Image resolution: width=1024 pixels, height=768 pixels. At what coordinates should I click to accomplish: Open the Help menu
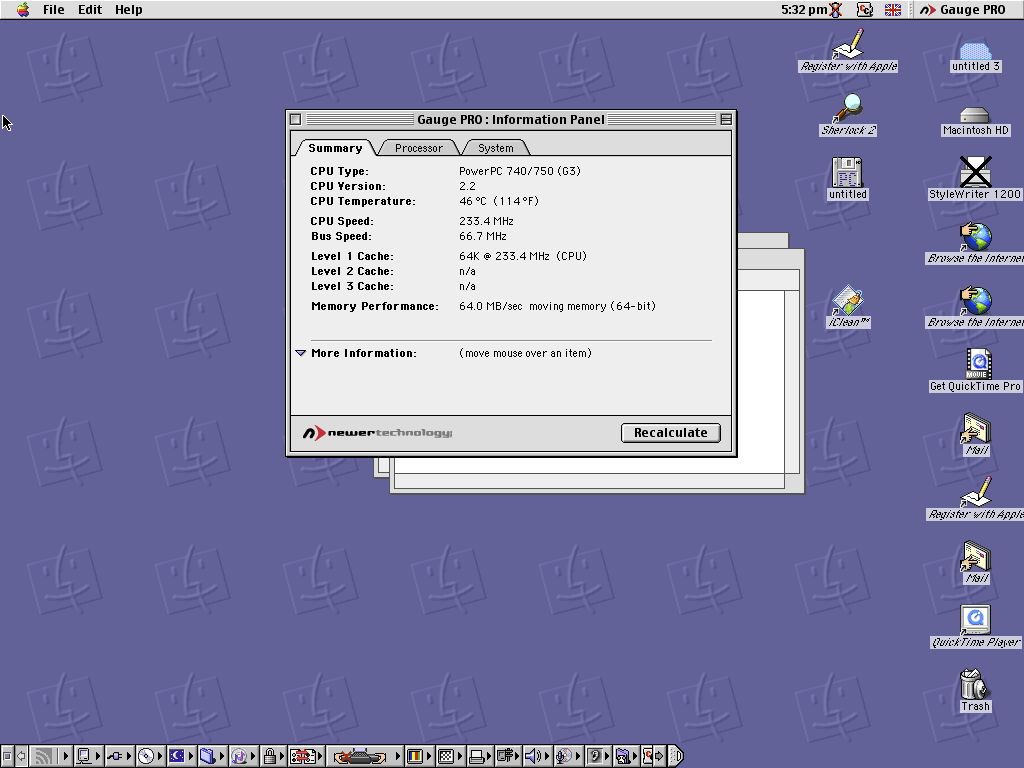coord(129,10)
